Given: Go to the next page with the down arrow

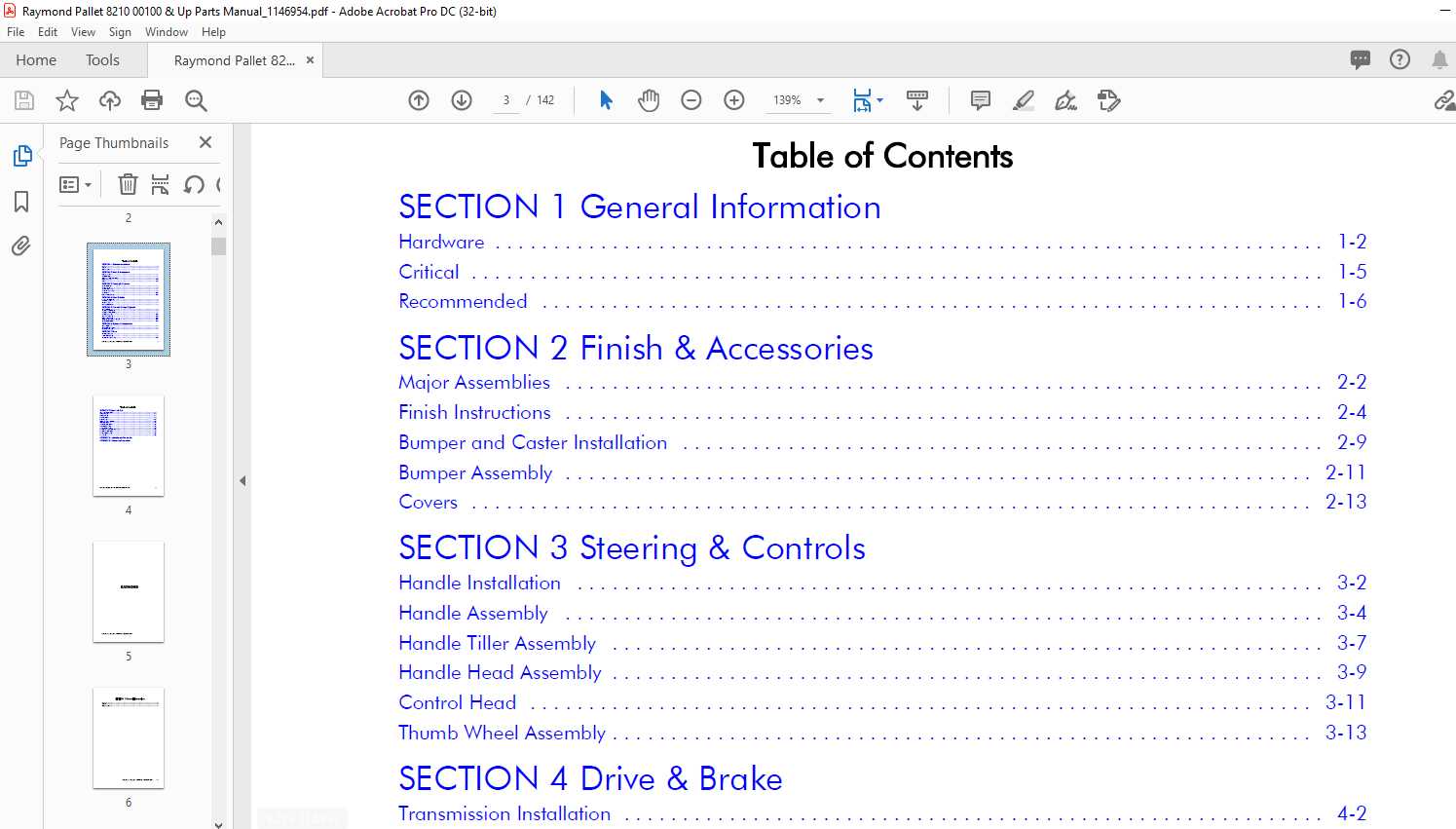Looking at the screenshot, I should (x=462, y=100).
